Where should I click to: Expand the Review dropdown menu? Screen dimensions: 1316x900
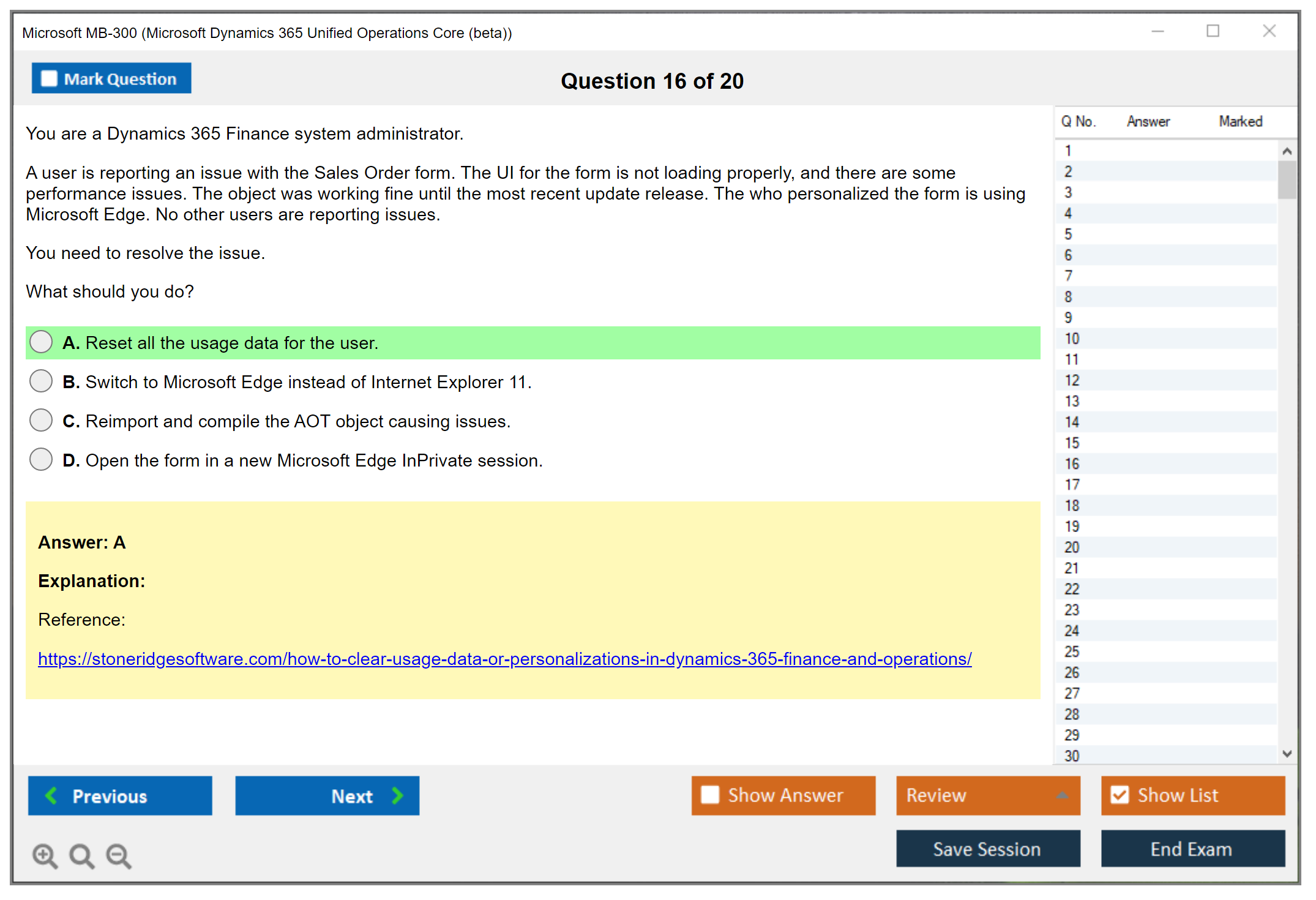1062,795
